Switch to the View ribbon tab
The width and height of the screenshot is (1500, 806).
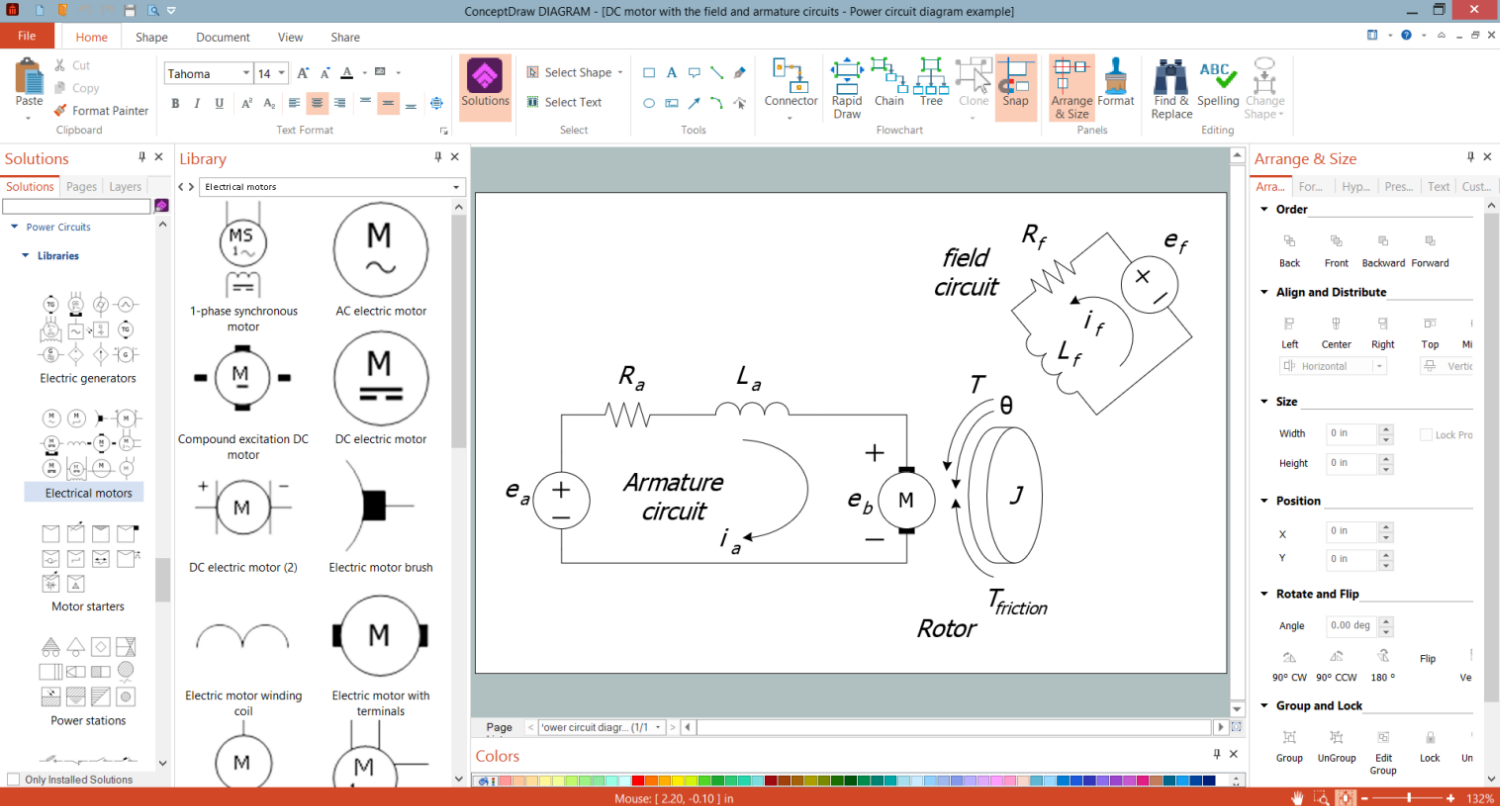290,37
